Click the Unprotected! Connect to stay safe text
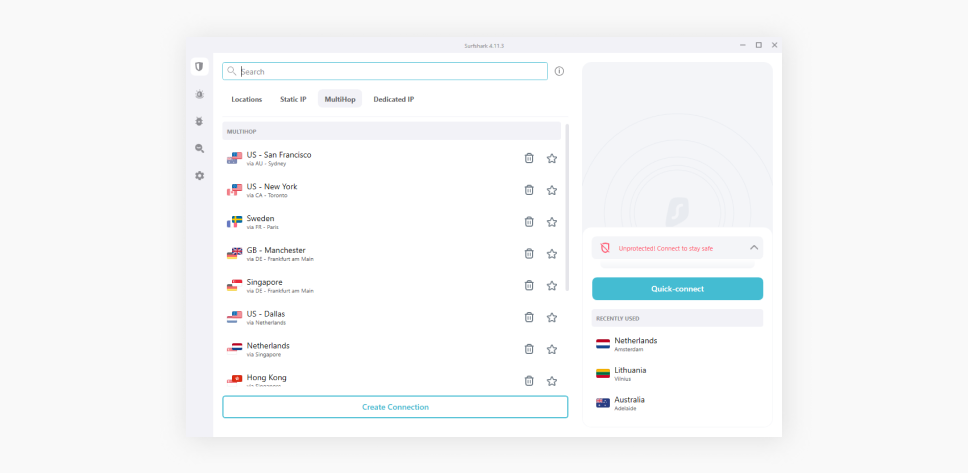The width and height of the screenshot is (968, 473). click(666, 248)
